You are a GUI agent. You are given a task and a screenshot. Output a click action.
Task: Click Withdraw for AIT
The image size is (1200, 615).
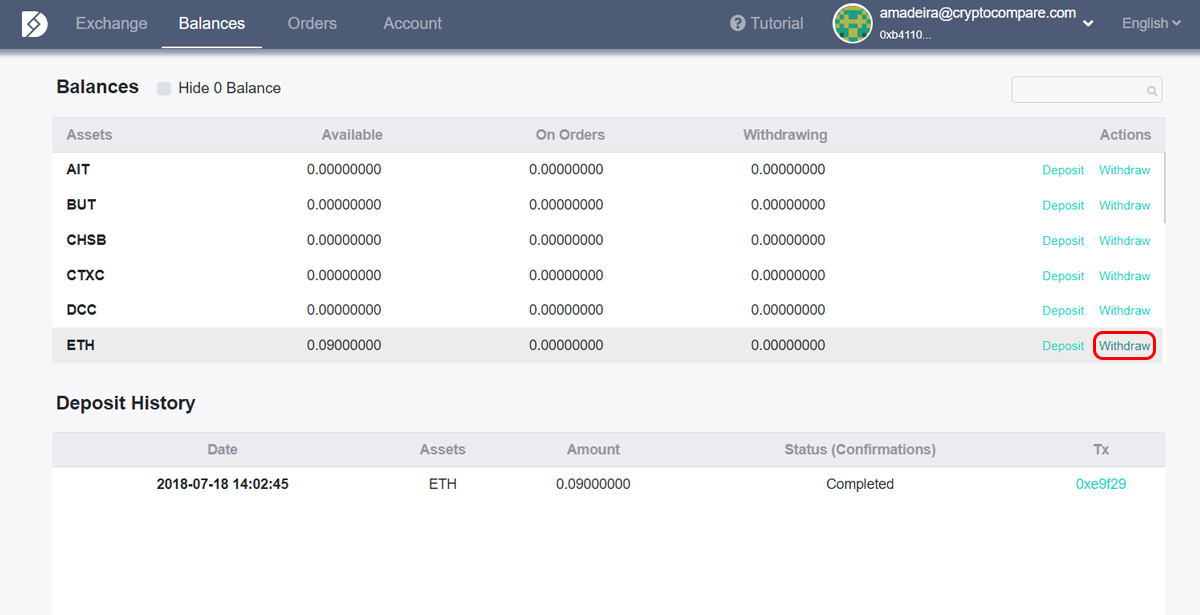coord(1125,170)
